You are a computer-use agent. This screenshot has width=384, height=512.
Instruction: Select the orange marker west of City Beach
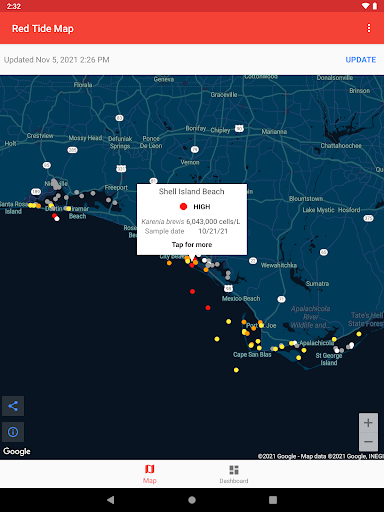tap(169, 263)
